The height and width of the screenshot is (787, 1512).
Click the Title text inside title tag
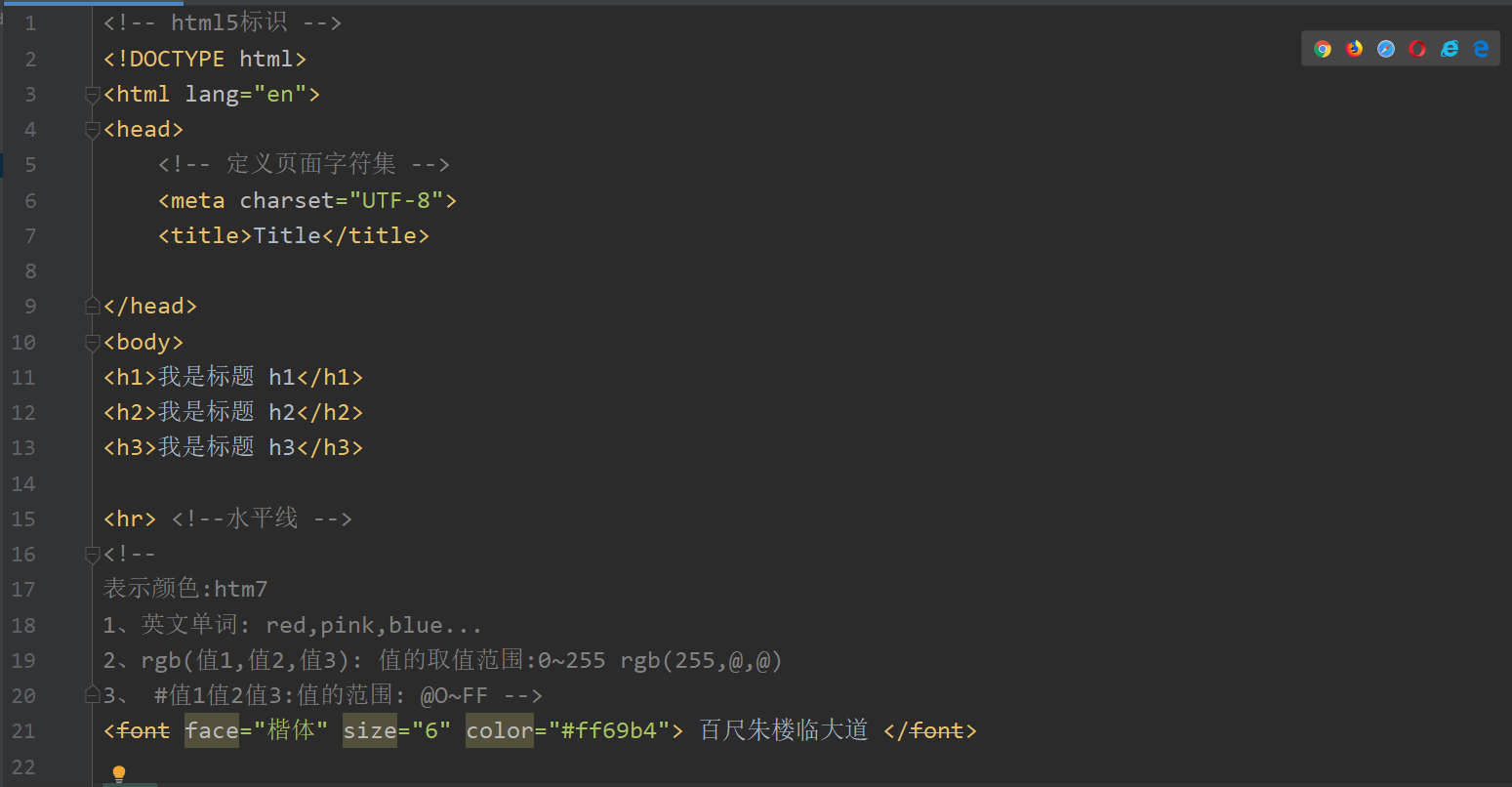point(287,236)
